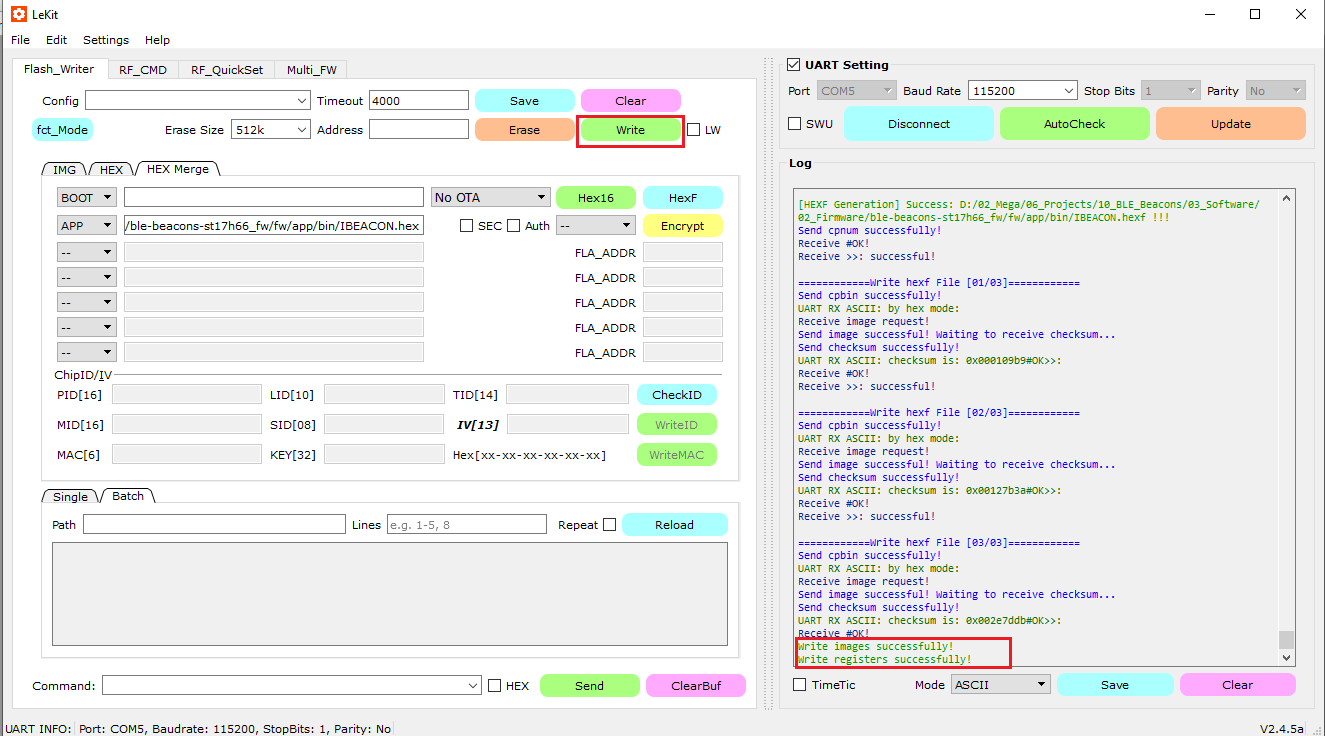Enable the SWU checkbox
This screenshot has width=1325, height=736.
pos(795,124)
